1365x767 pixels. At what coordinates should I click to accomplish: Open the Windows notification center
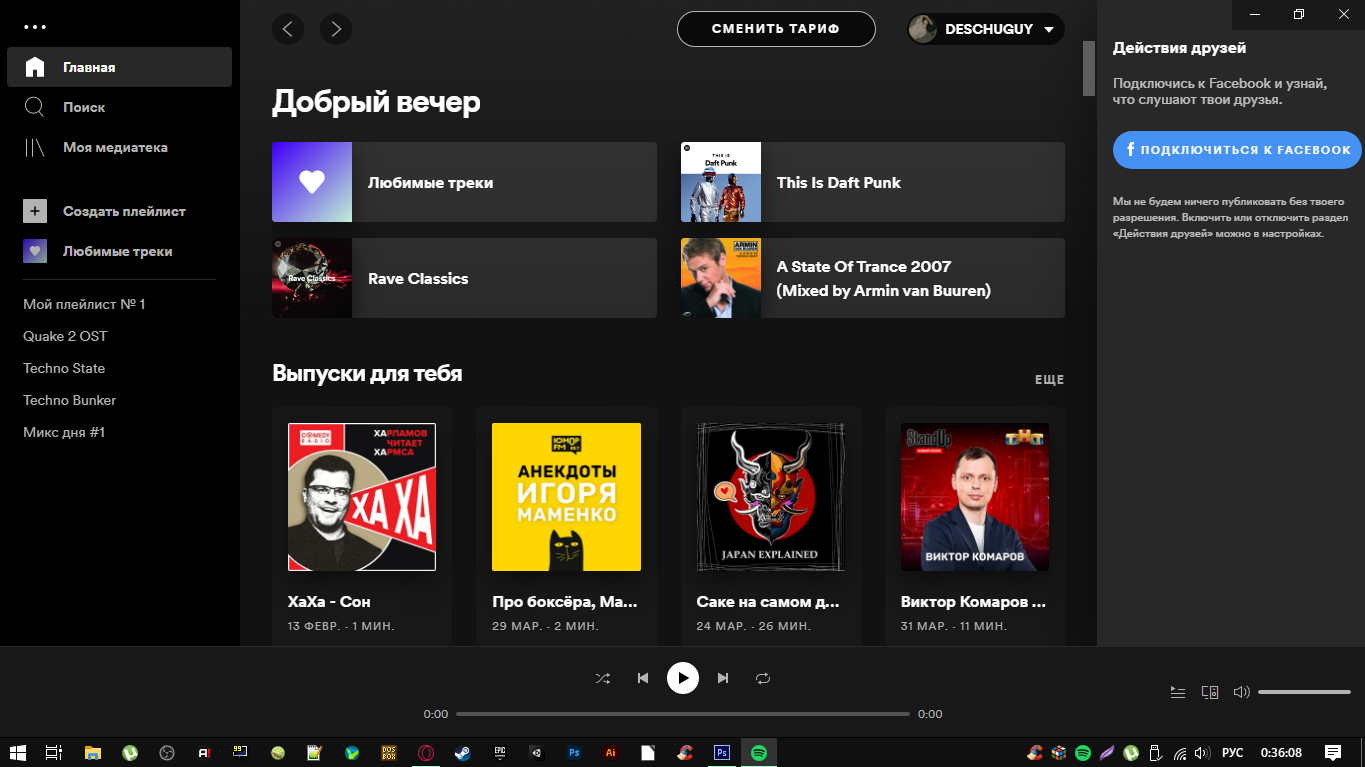point(1333,753)
